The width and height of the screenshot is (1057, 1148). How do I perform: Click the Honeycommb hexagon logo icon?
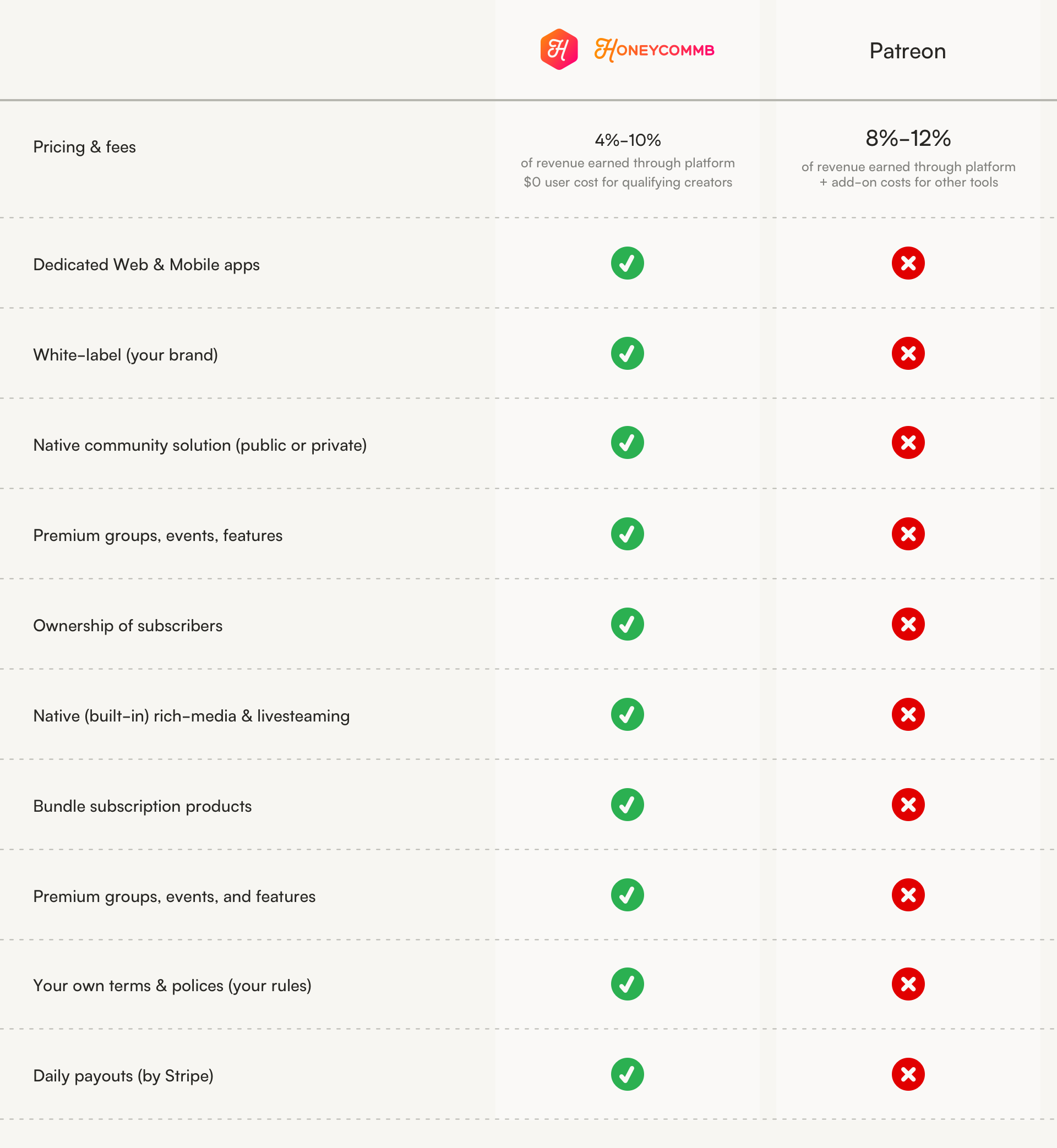point(559,49)
